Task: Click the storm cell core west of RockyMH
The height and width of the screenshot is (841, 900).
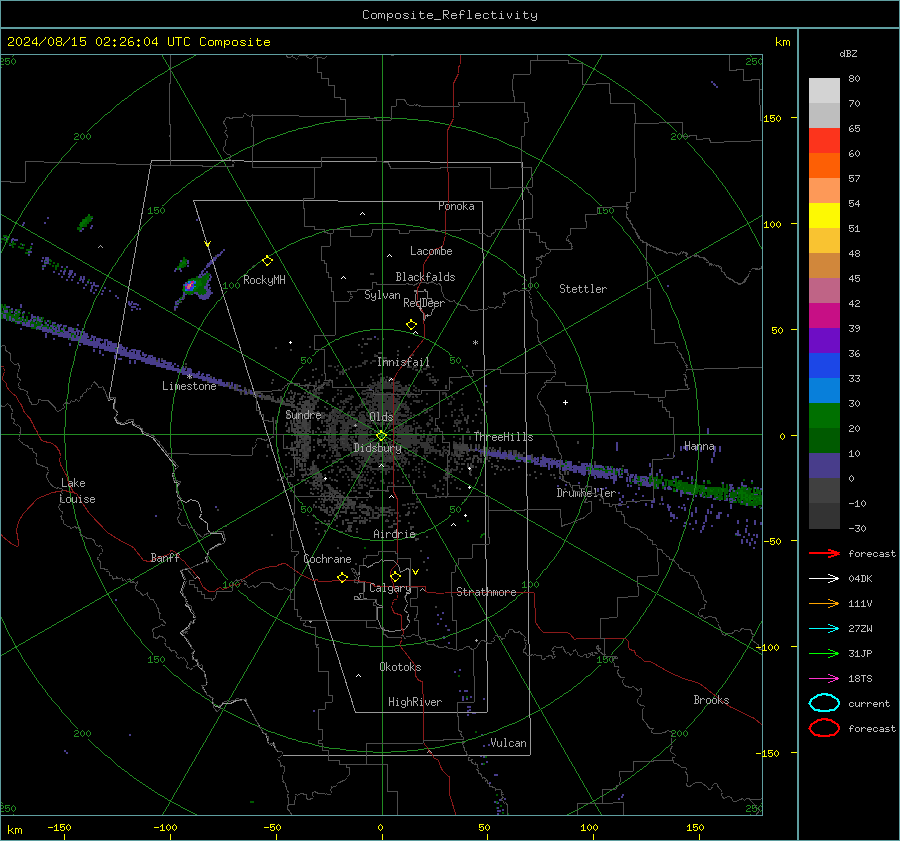Action: [190, 285]
